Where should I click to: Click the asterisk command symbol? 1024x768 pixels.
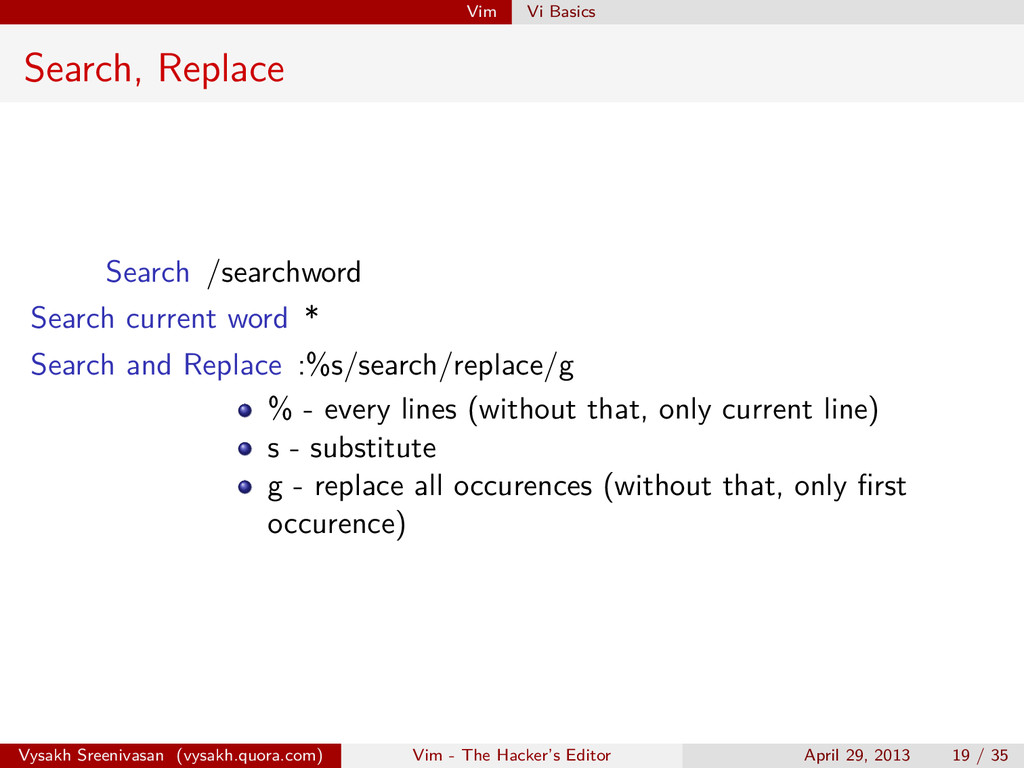coord(312,313)
